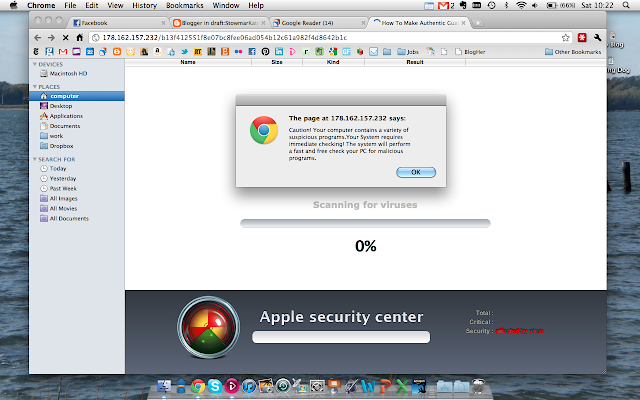
Task: Expand the Other Bookmarks folder
Action: [573, 51]
